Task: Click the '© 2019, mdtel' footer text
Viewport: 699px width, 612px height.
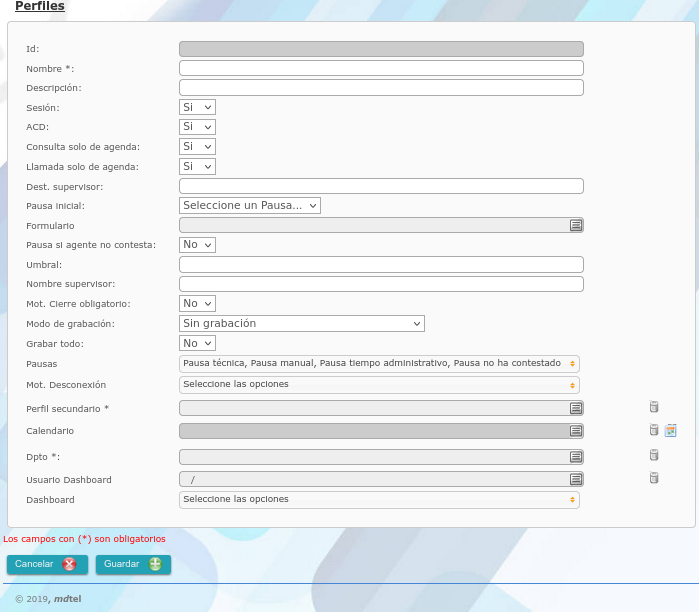Action: pyautogui.click(x=48, y=599)
